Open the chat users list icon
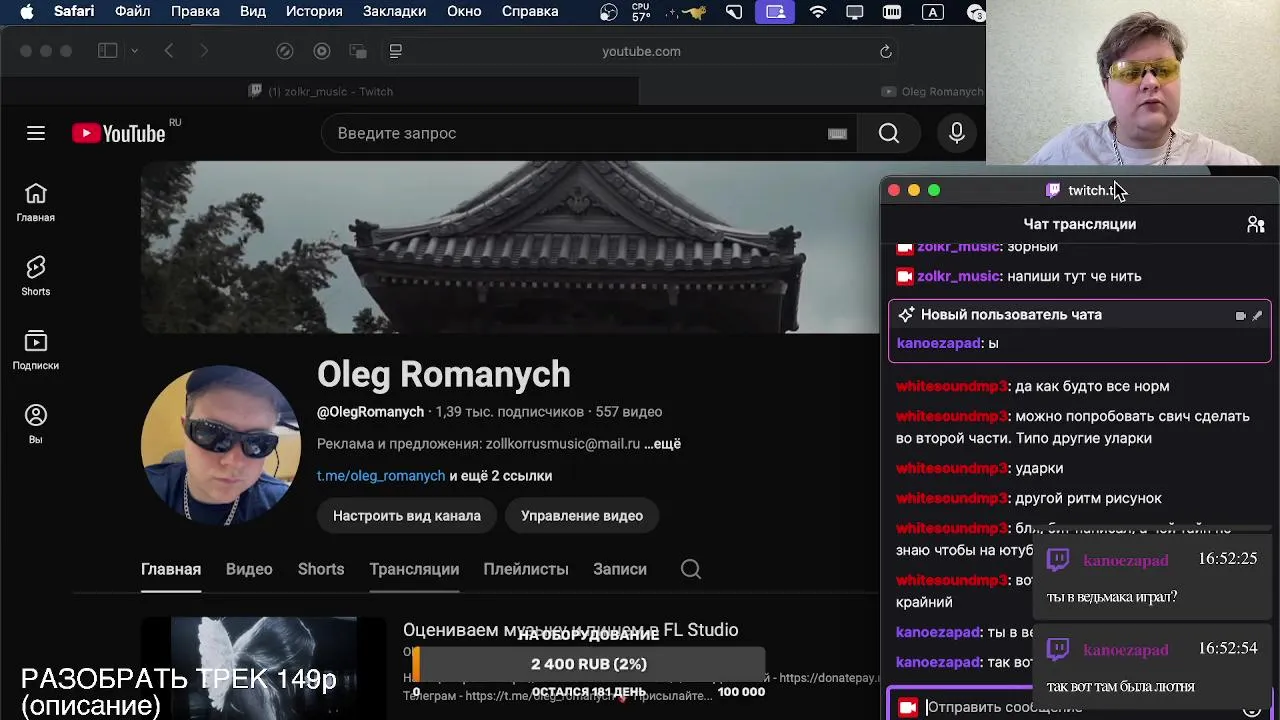 1256,224
